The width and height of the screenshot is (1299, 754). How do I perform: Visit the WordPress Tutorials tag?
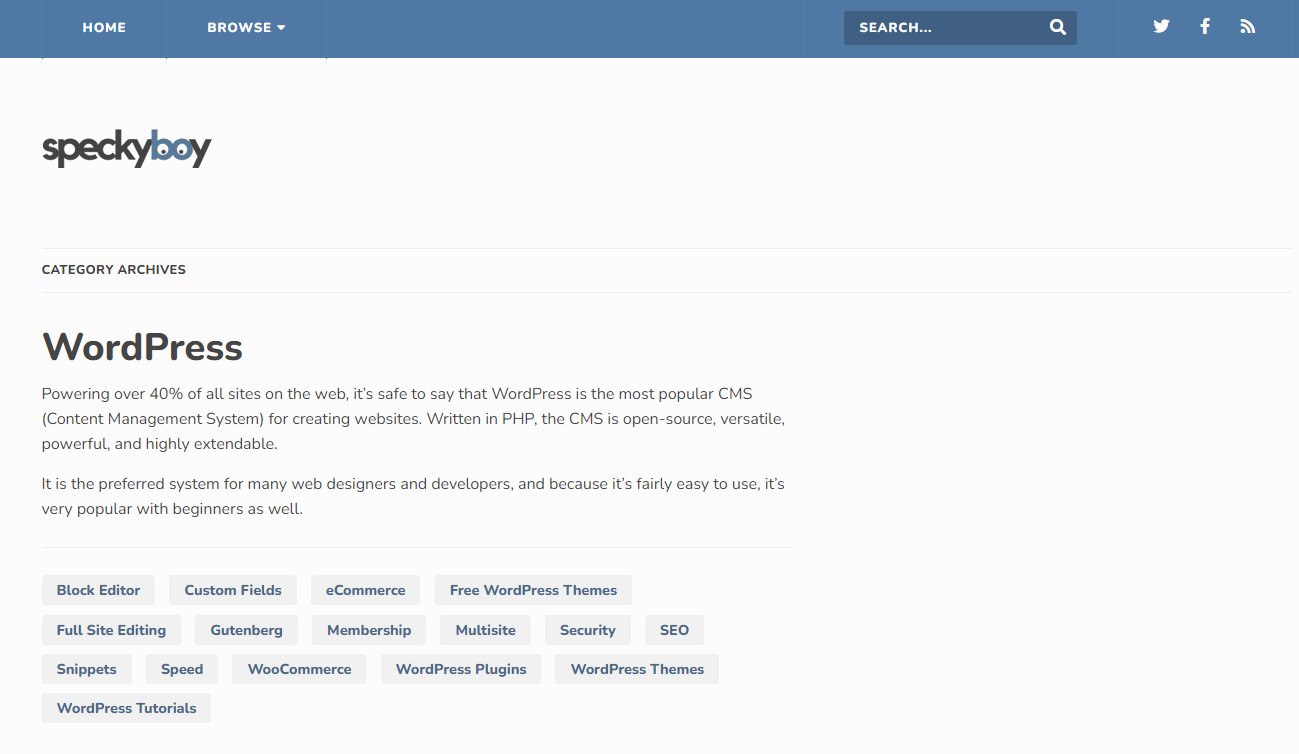click(126, 708)
